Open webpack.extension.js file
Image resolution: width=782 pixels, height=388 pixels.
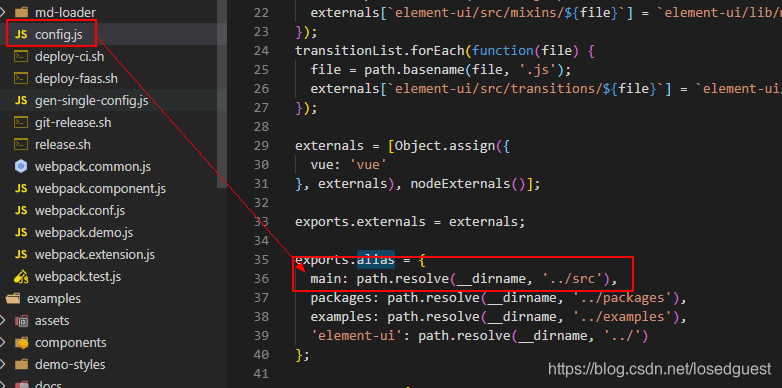95,254
